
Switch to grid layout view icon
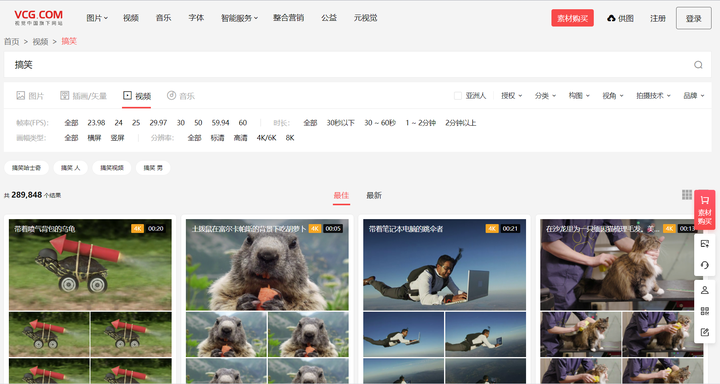coord(687,195)
